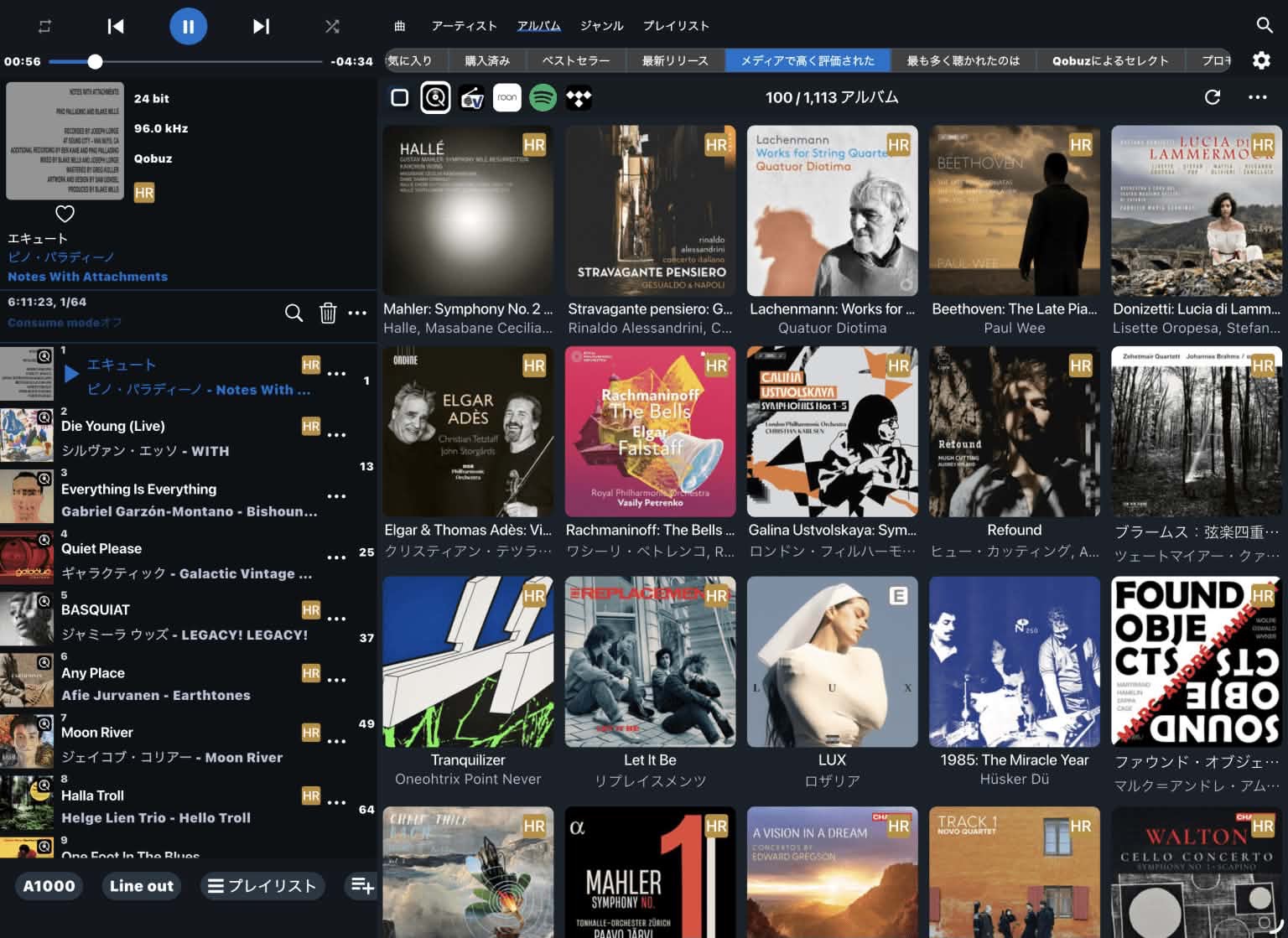The height and width of the screenshot is (938, 1288).
Task: Select Qobuzによるセレクト filter
Action: pos(1110,60)
